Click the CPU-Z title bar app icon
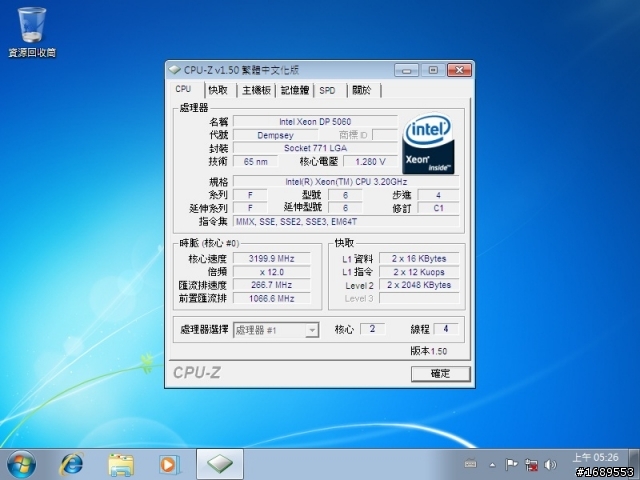 [x=174, y=70]
